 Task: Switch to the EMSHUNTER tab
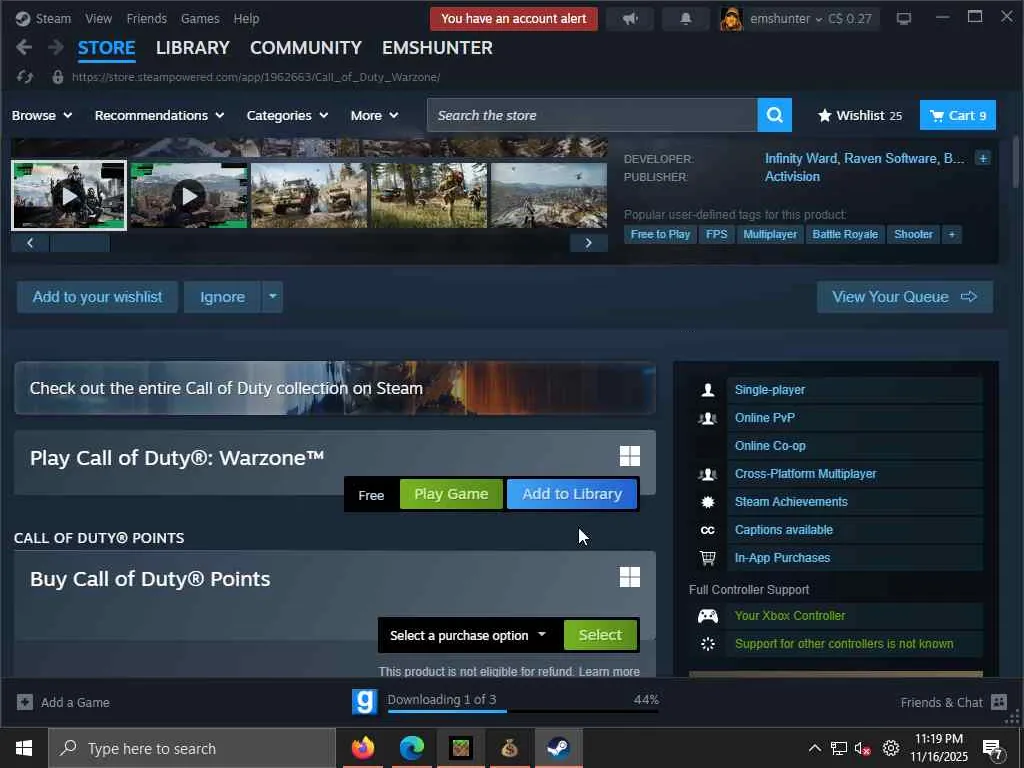click(x=437, y=48)
